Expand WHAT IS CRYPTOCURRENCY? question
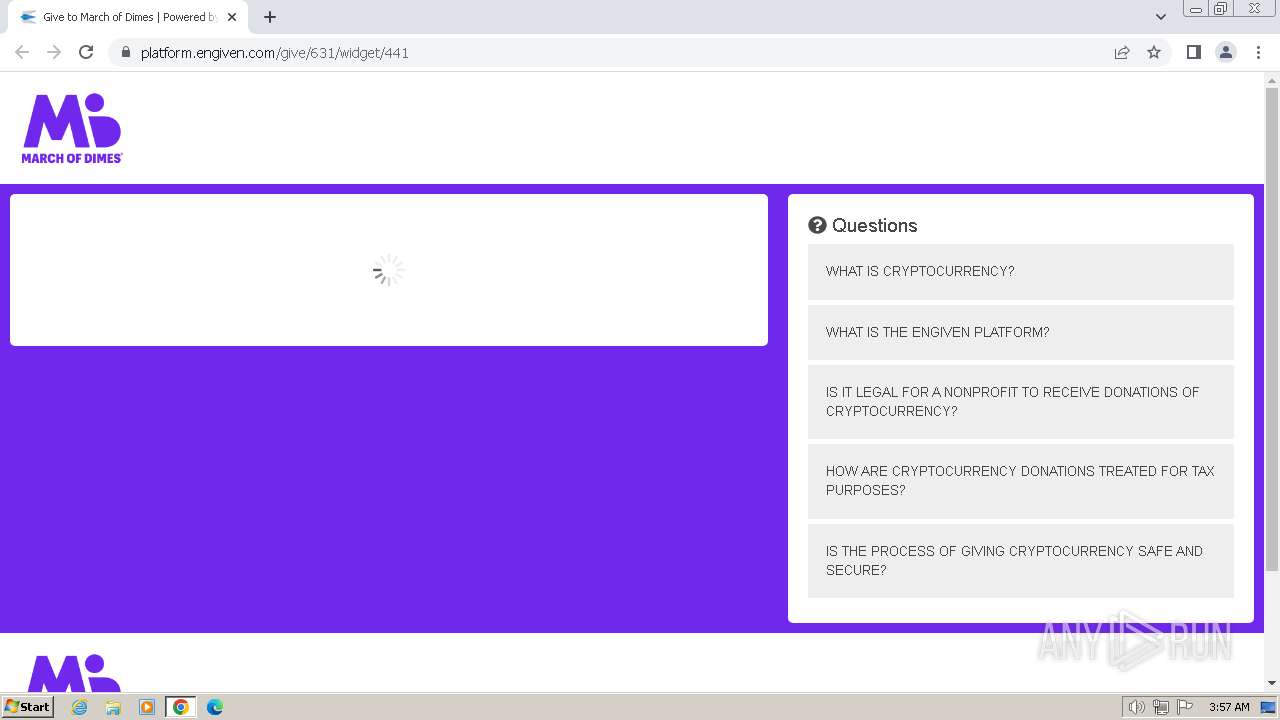Viewport: 1280px width, 720px height. (x=1021, y=271)
